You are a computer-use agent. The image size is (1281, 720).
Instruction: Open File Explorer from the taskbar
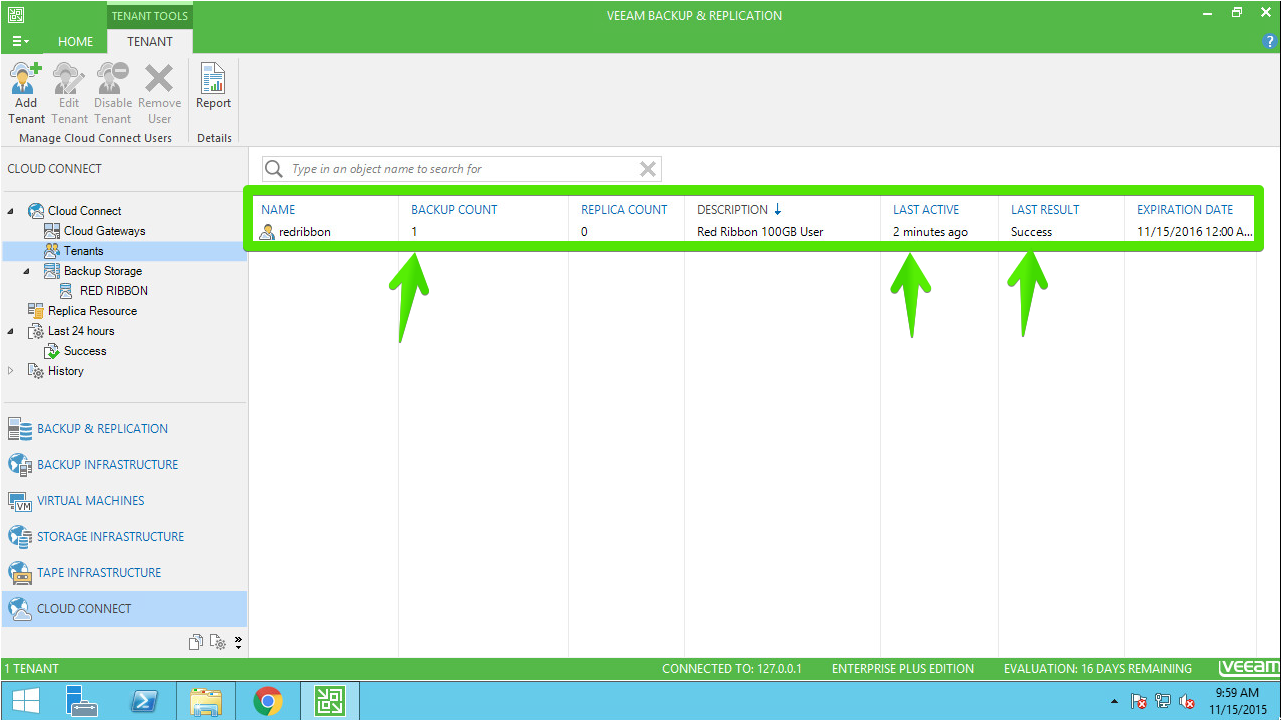coord(206,701)
